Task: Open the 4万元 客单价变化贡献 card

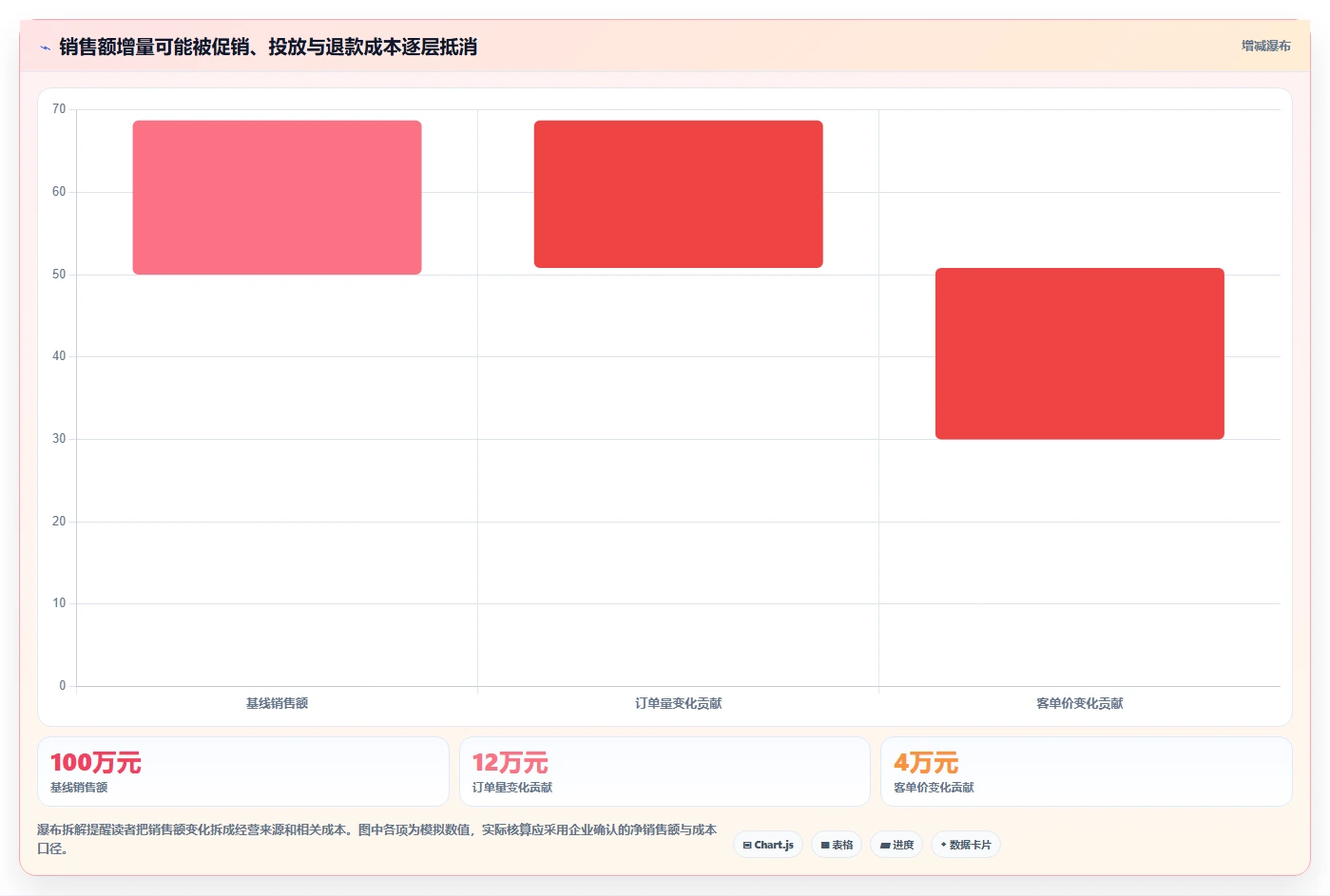Action: (x=1086, y=772)
